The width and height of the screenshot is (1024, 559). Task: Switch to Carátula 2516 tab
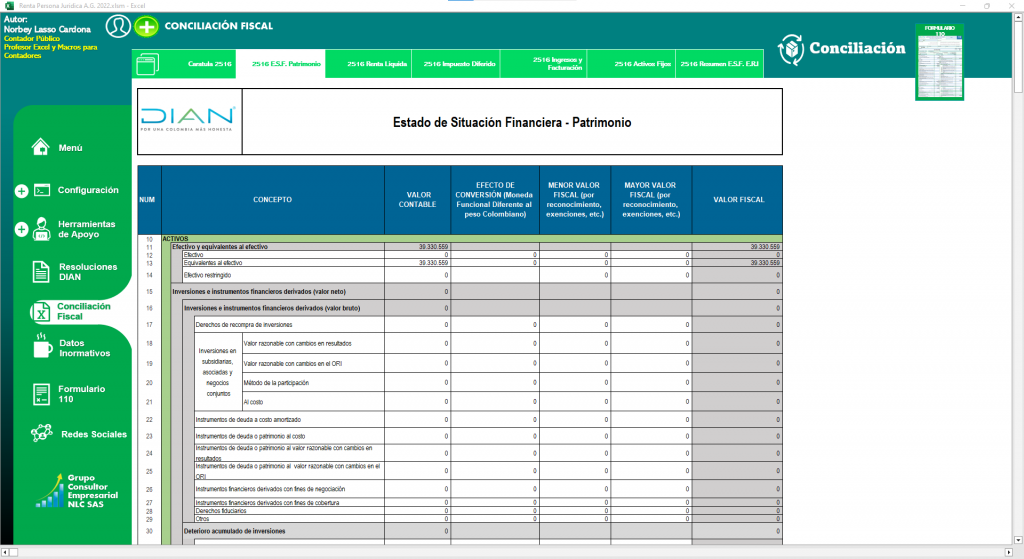tap(210, 64)
